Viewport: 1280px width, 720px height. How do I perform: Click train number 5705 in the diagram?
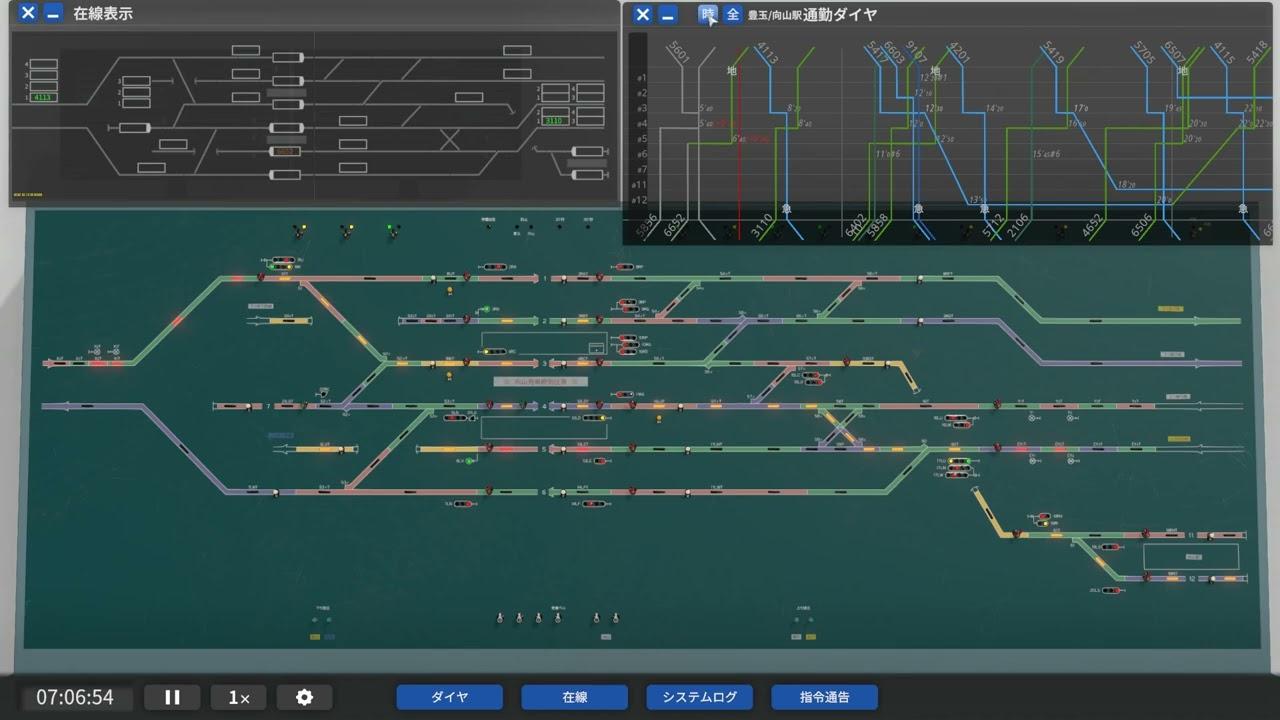click(1145, 54)
